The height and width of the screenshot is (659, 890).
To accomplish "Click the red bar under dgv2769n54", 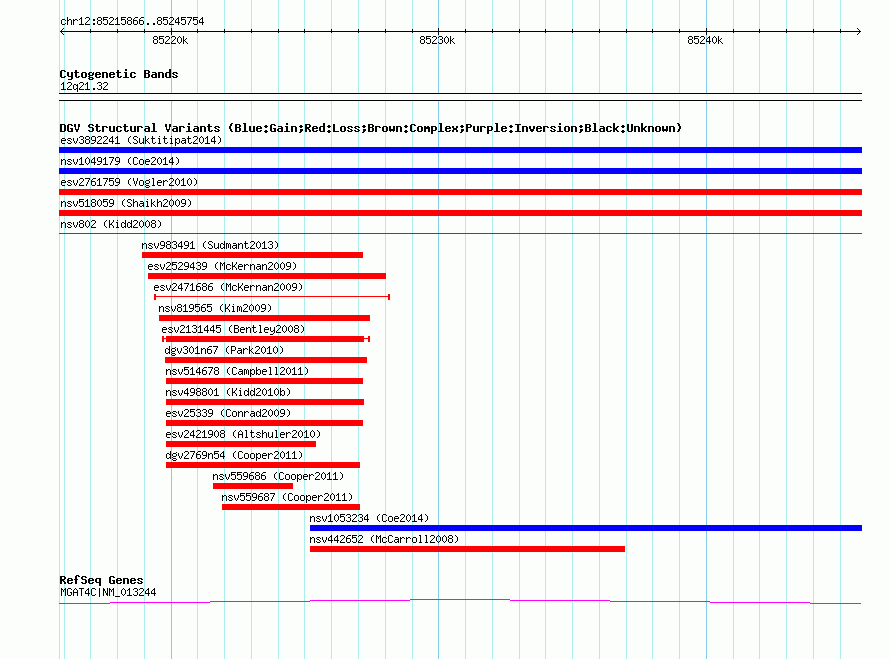I will [x=263, y=465].
